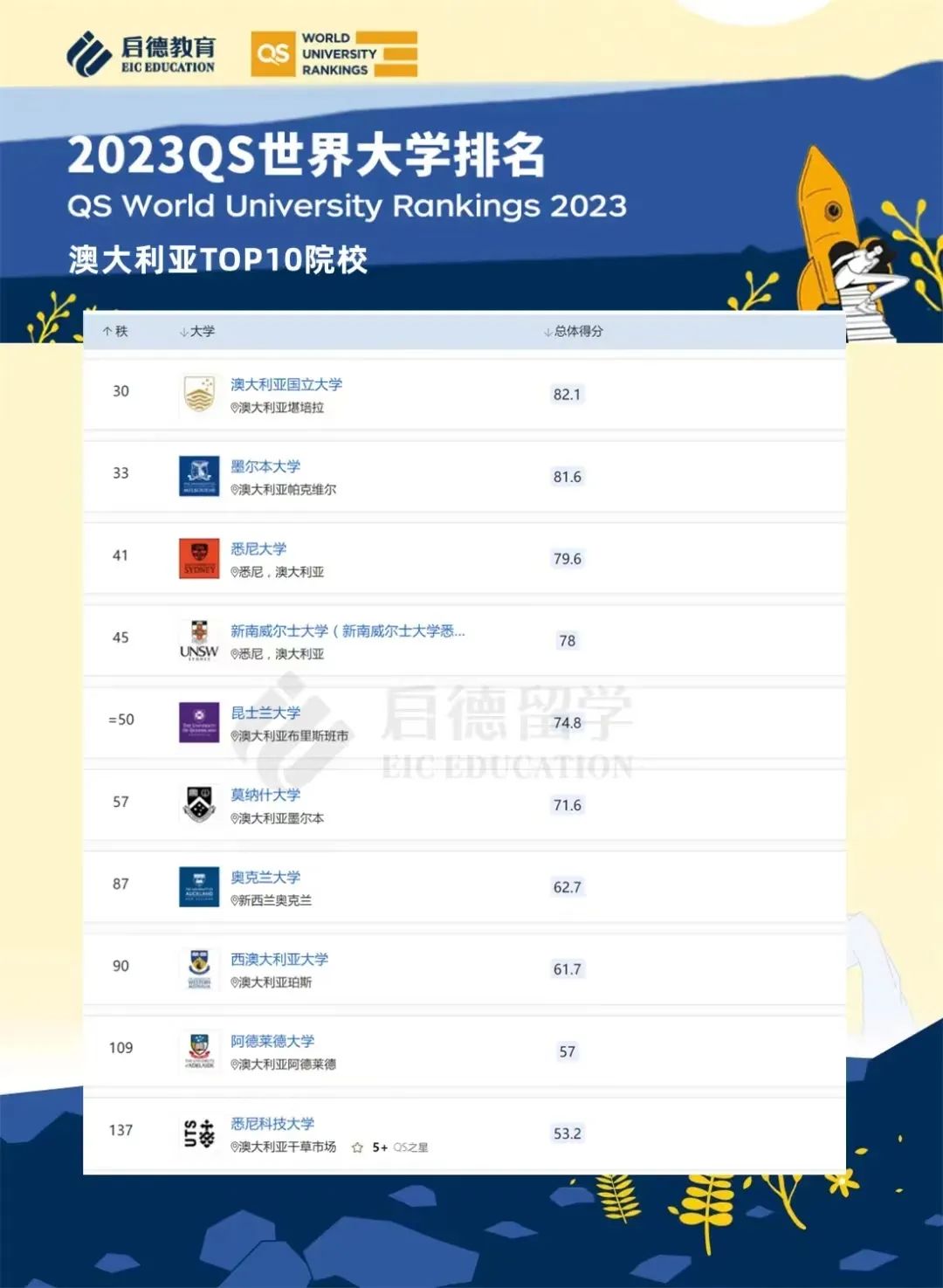
Task: Open the 阿德莱德大学 link
Action: pyautogui.click(x=272, y=1041)
